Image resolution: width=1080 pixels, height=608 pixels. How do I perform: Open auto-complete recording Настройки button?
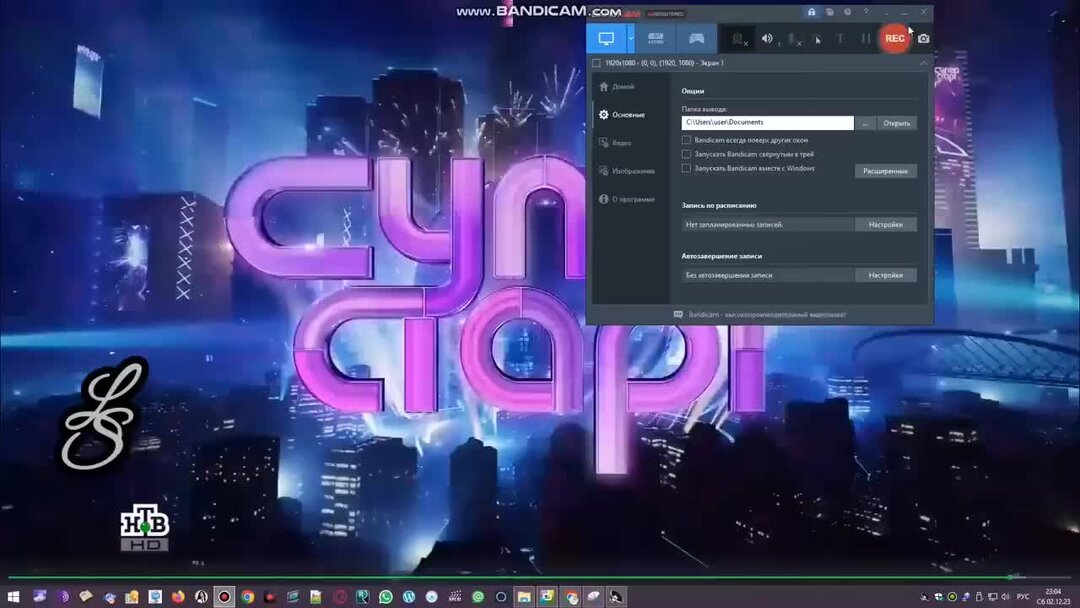click(886, 275)
